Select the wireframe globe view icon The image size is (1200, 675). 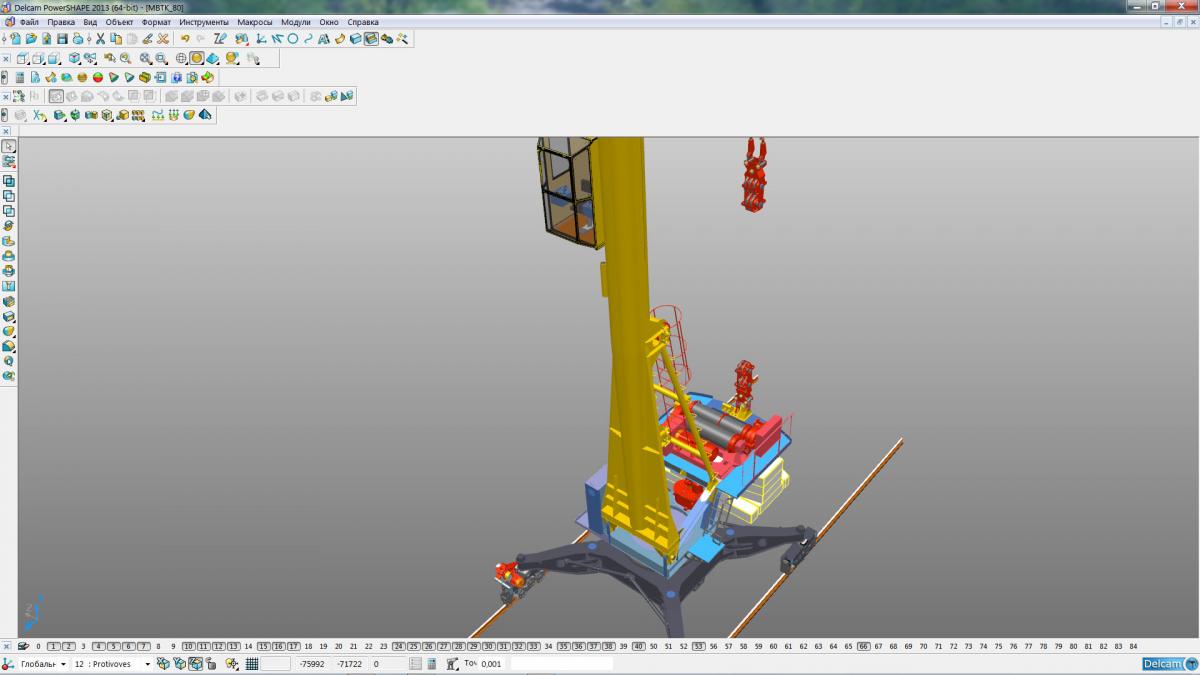[181, 58]
